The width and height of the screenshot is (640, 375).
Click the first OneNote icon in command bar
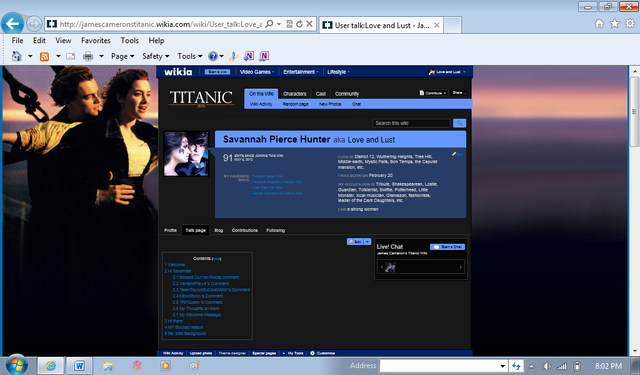[249, 56]
